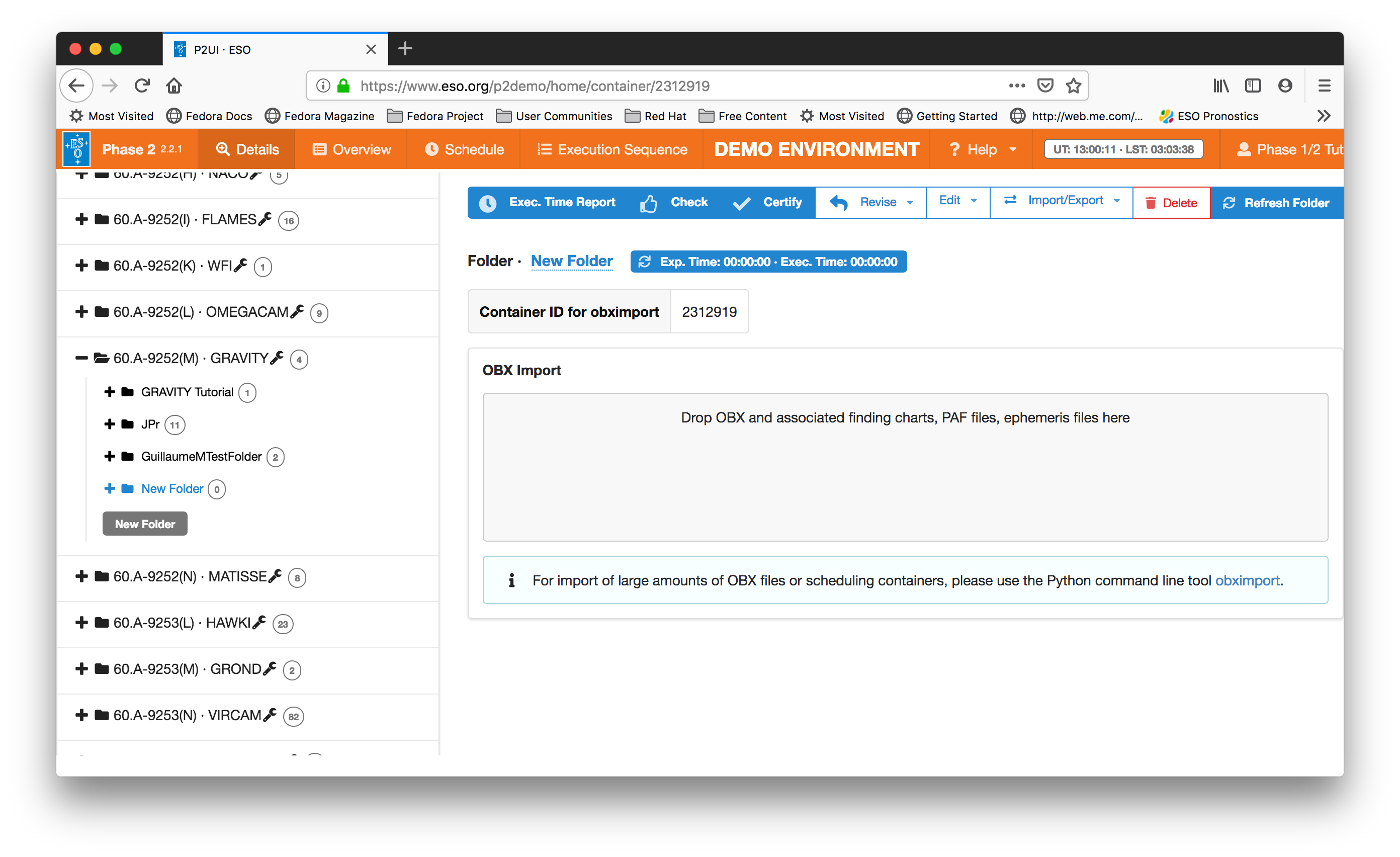Image resolution: width=1400 pixels, height=857 pixels.
Task: Open the Revise dropdown
Action: pos(870,202)
